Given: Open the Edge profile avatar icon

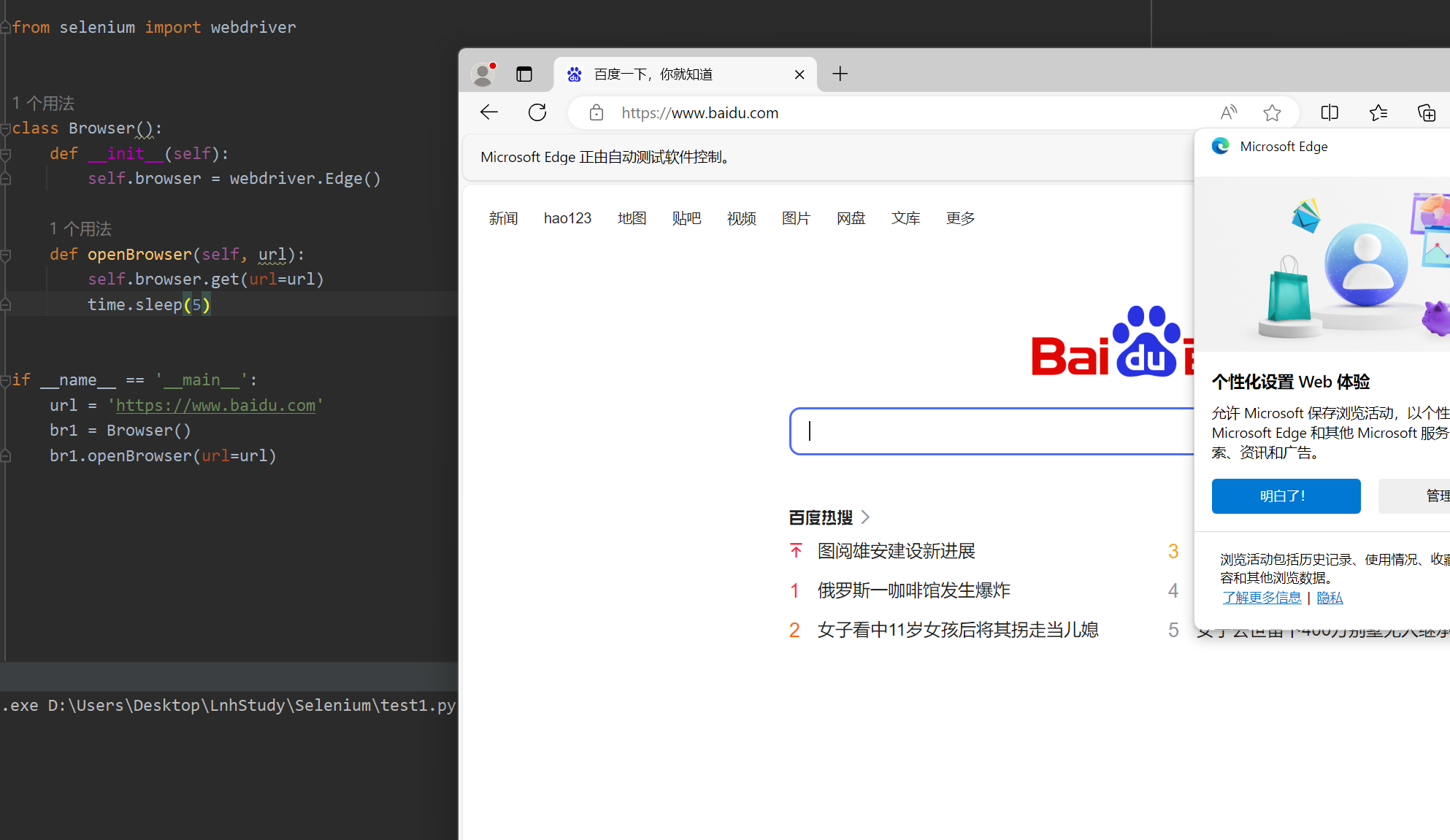Looking at the screenshot, I should click(x=483, y=74).
